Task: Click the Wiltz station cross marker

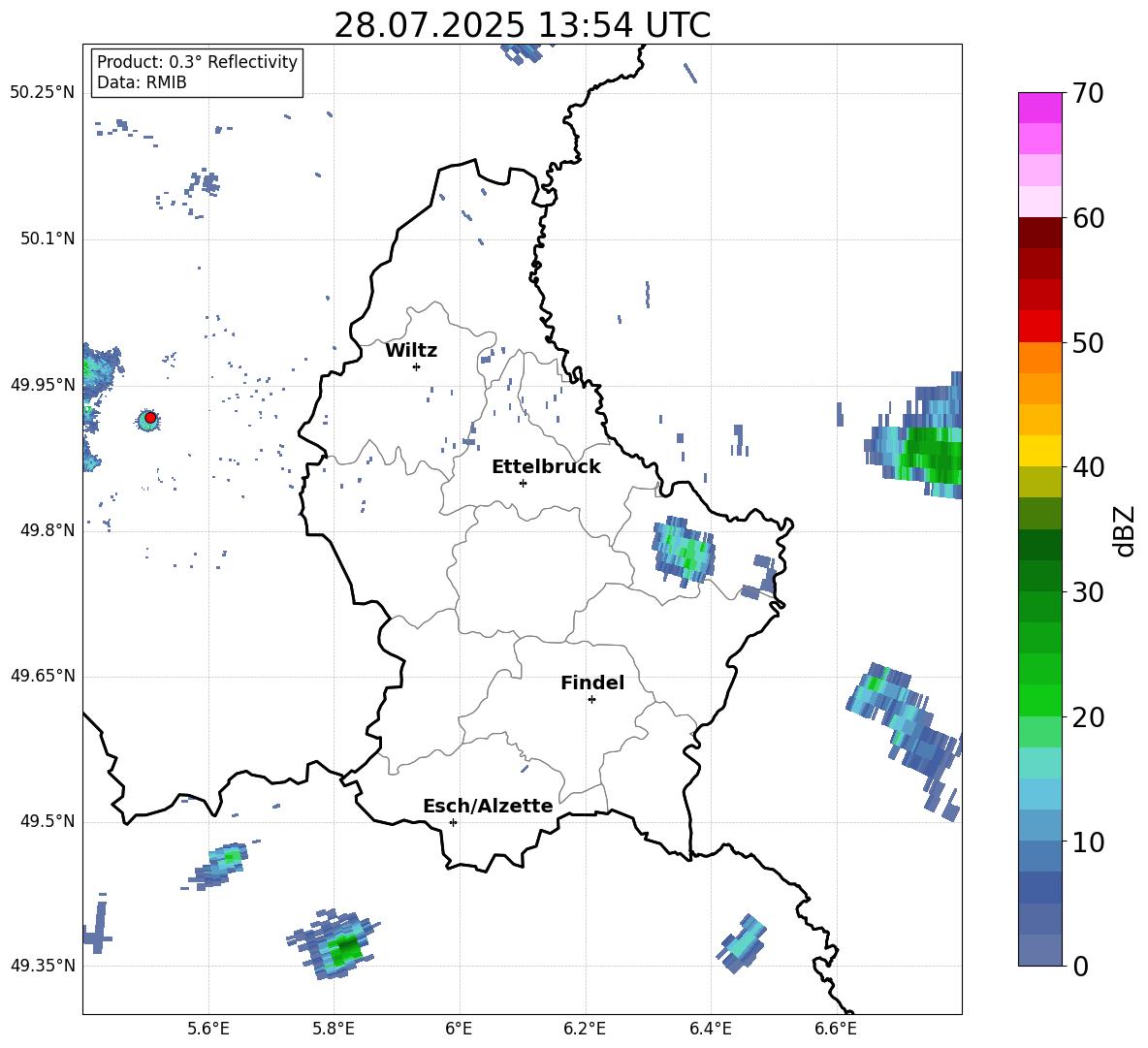Action: [416, 366]
